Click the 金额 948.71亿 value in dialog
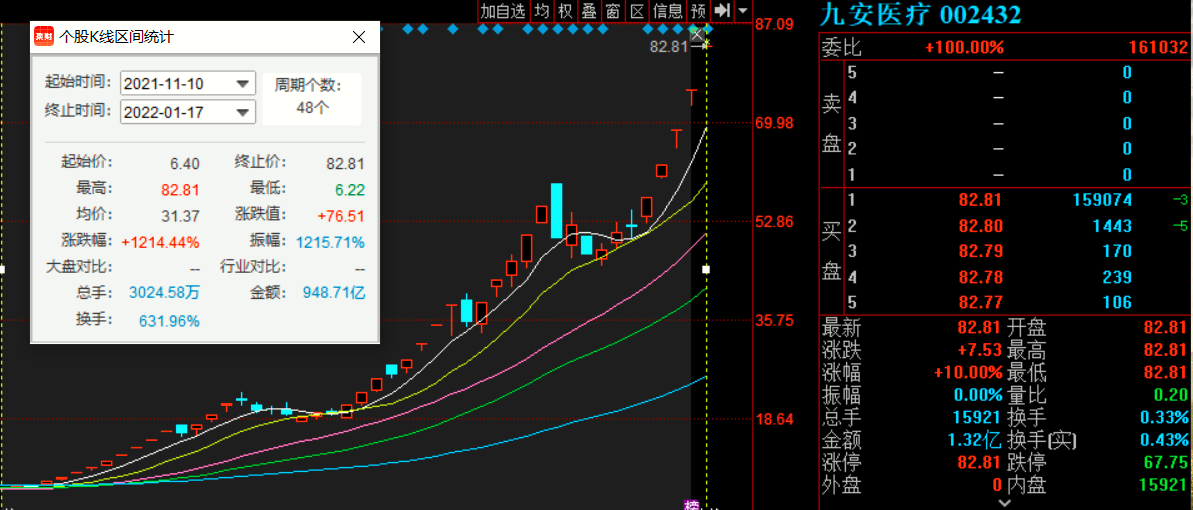The image size is (1193, 510). [x=334, y=293]
